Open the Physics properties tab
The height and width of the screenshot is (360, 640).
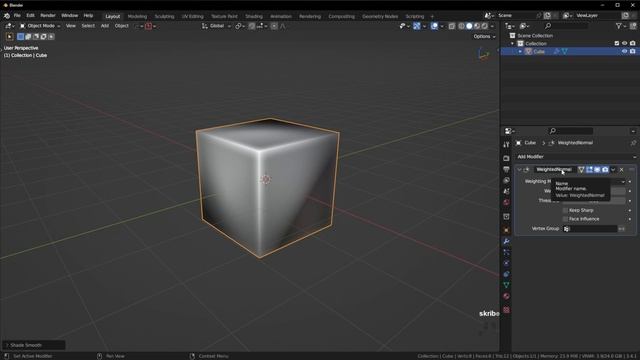click(506, 263)
